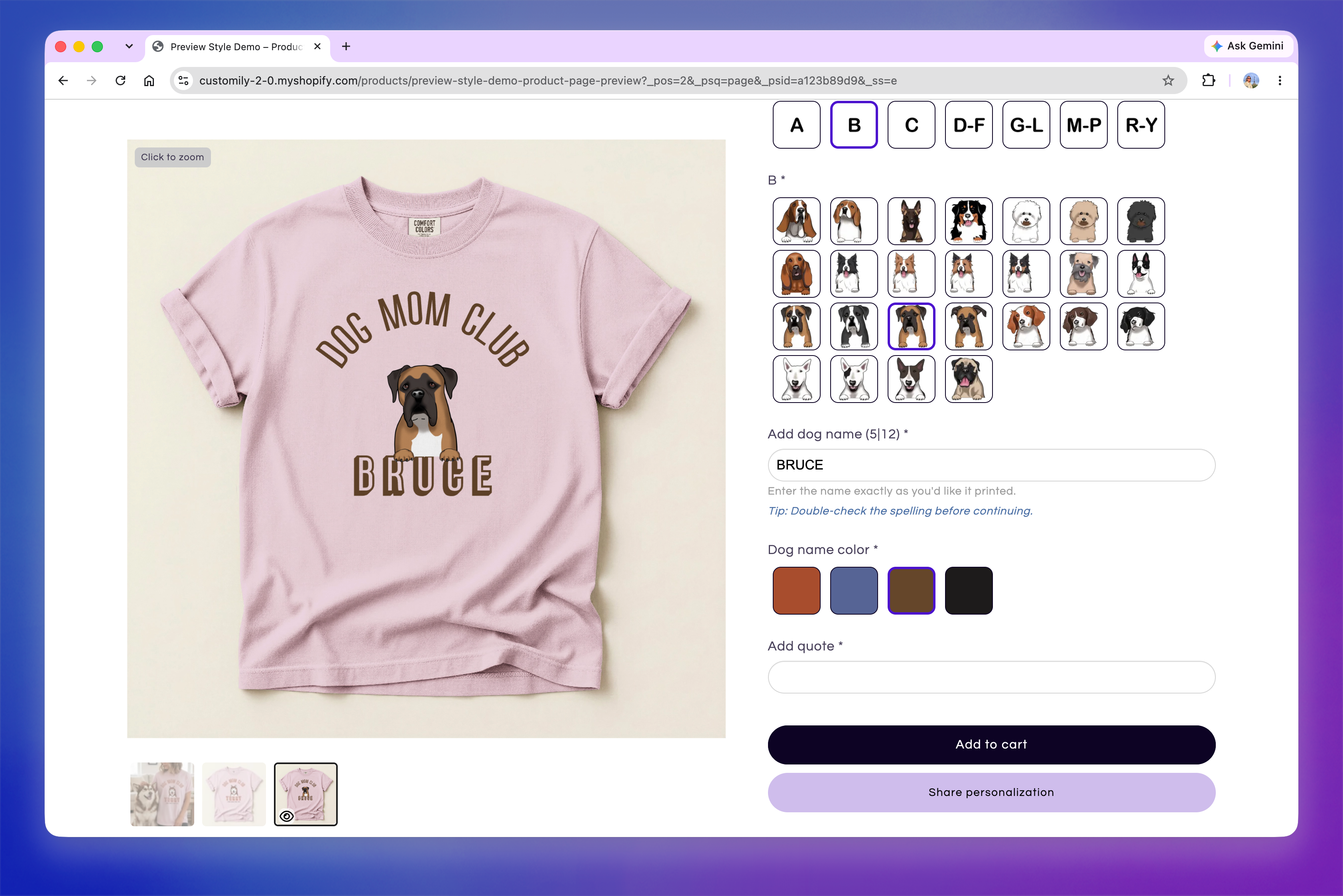
Task: Close the Preview Style Demo tab
Action: [317, 46]
